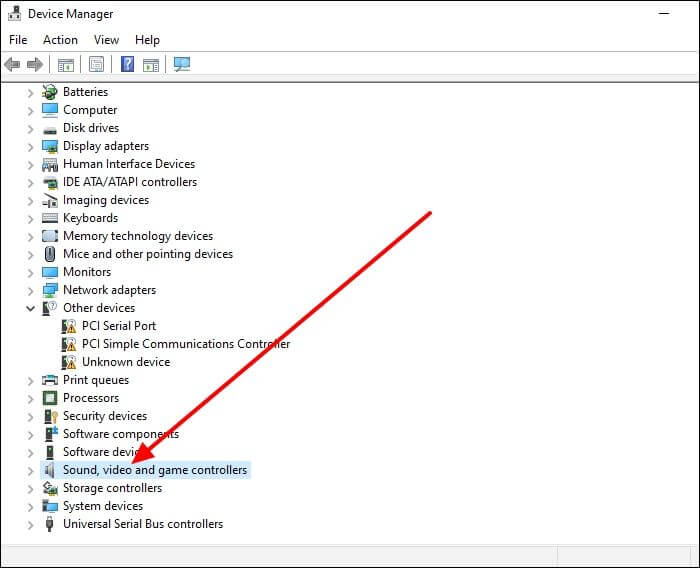Select the PCI Simple Communications Controller entry
The width and height of the screenshot is (700, 568).
coord(186,344)
